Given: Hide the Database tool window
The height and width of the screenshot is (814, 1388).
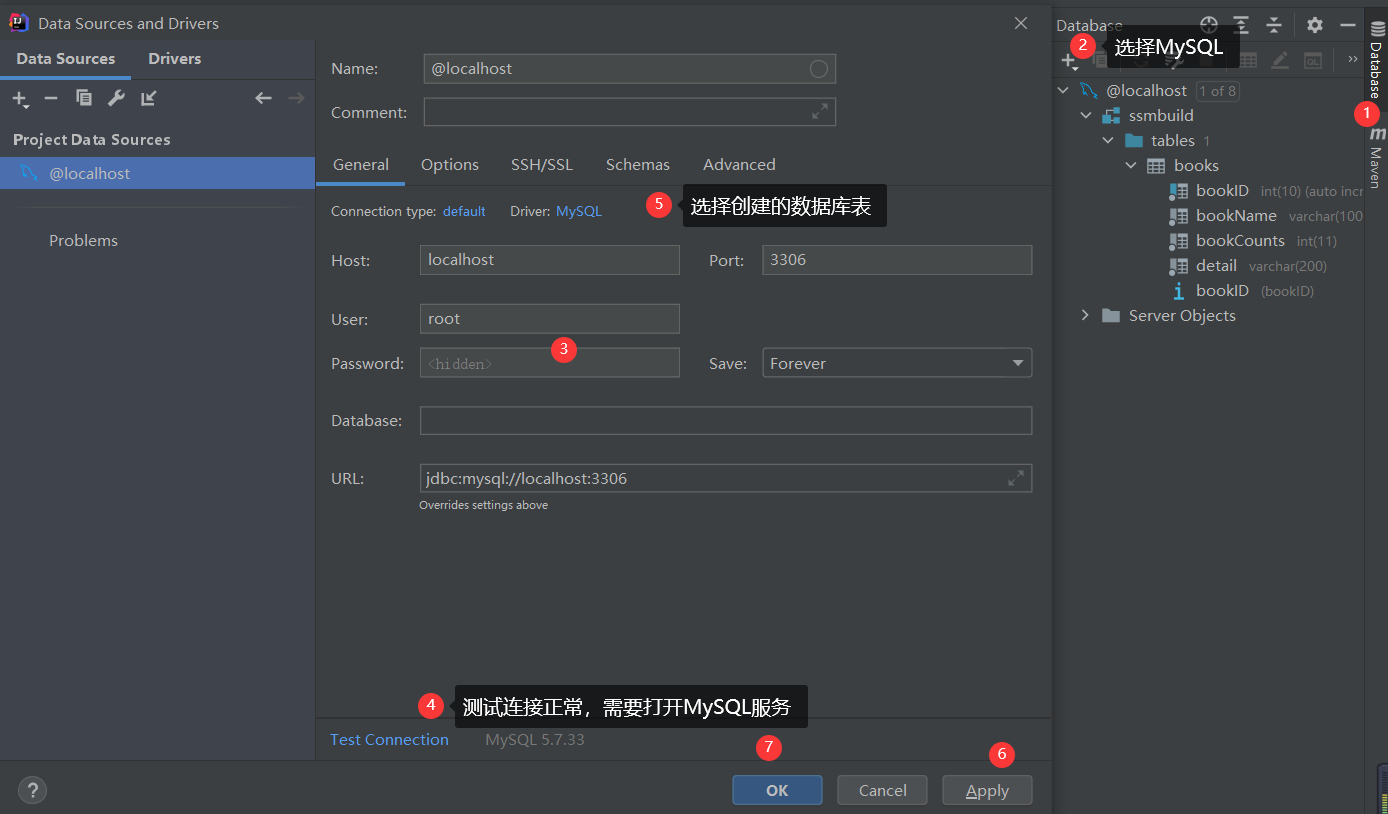Looking at the screenshot, I should coord(1348,25).
